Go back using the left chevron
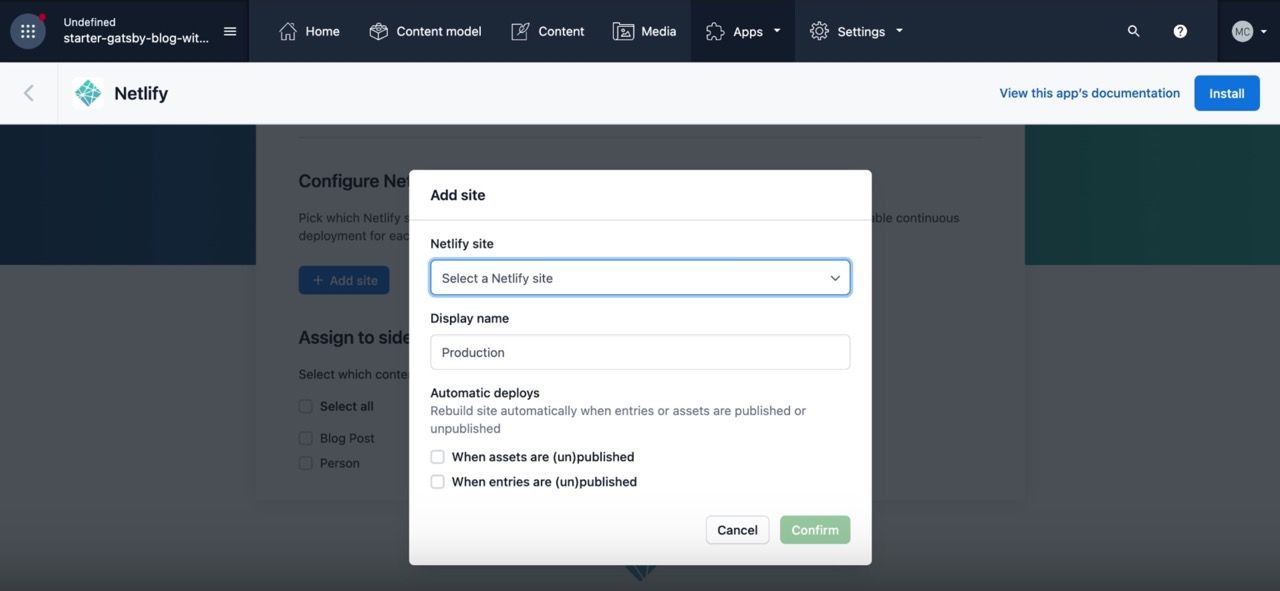1280x591 pixels. [x=29, y=93]
